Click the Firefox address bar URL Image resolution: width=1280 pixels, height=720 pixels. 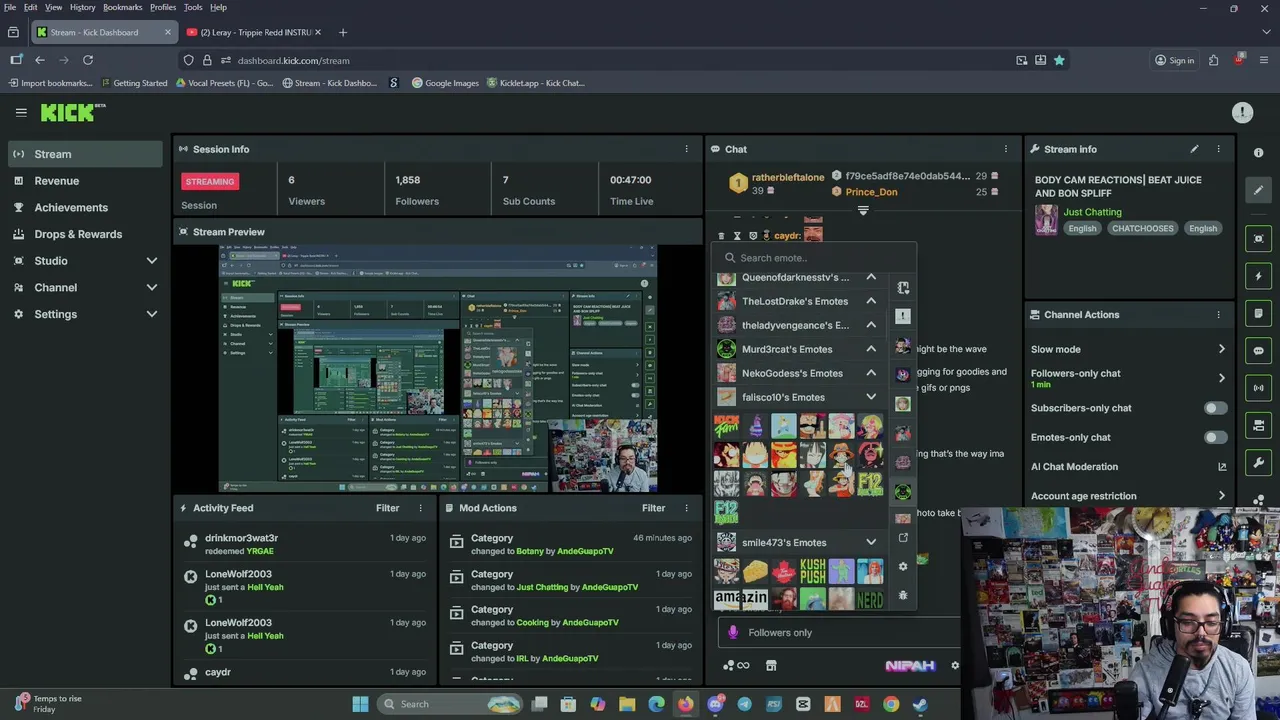293,61
